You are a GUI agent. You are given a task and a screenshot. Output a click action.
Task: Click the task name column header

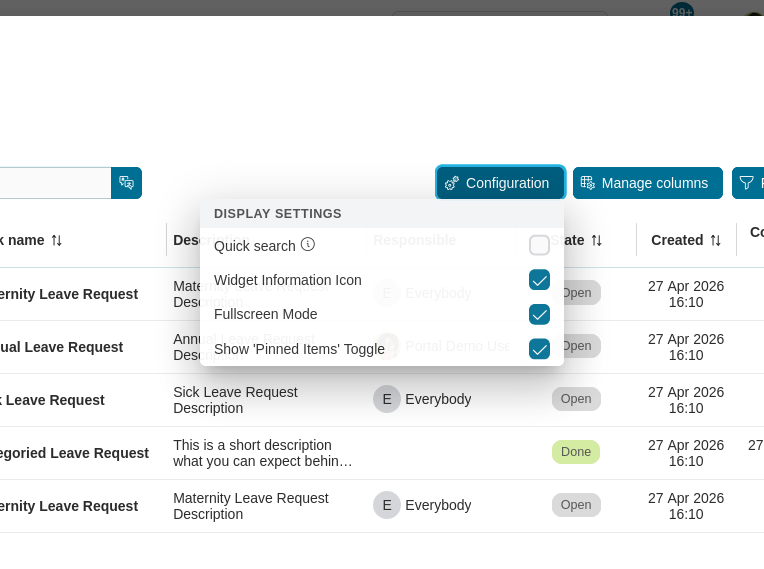[22, 240]
